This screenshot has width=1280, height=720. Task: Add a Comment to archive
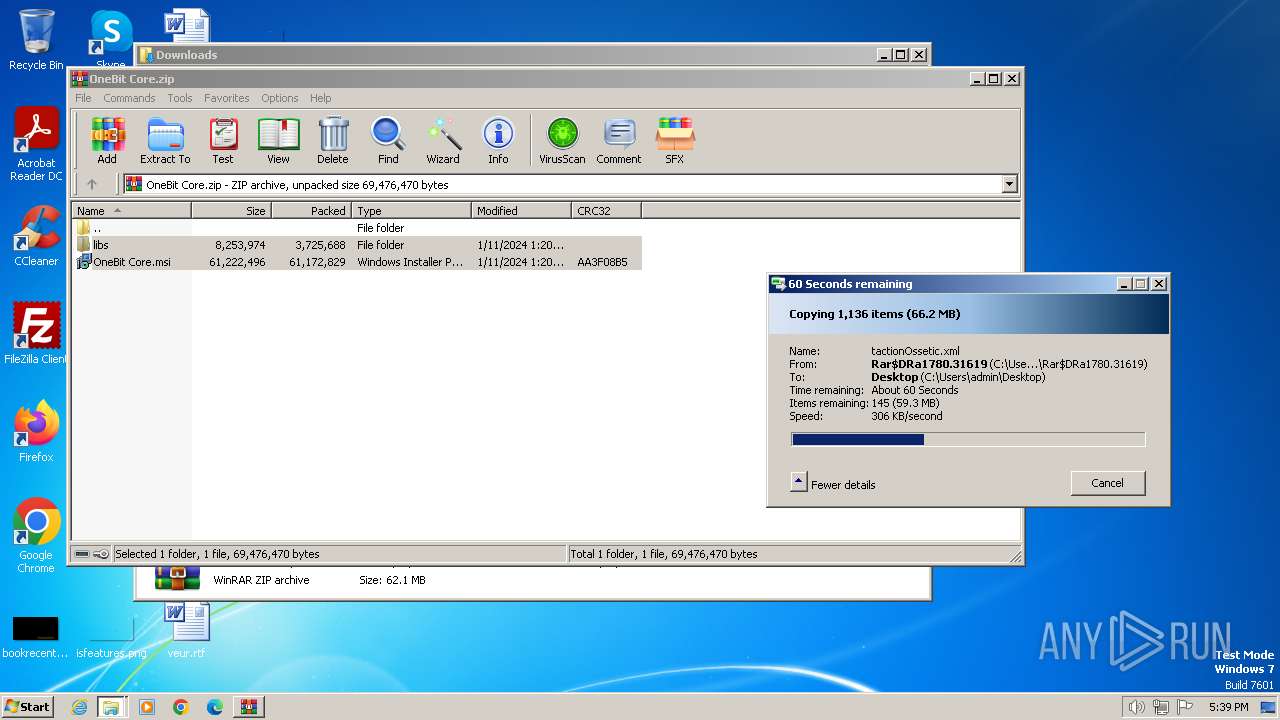pos(619,140)
